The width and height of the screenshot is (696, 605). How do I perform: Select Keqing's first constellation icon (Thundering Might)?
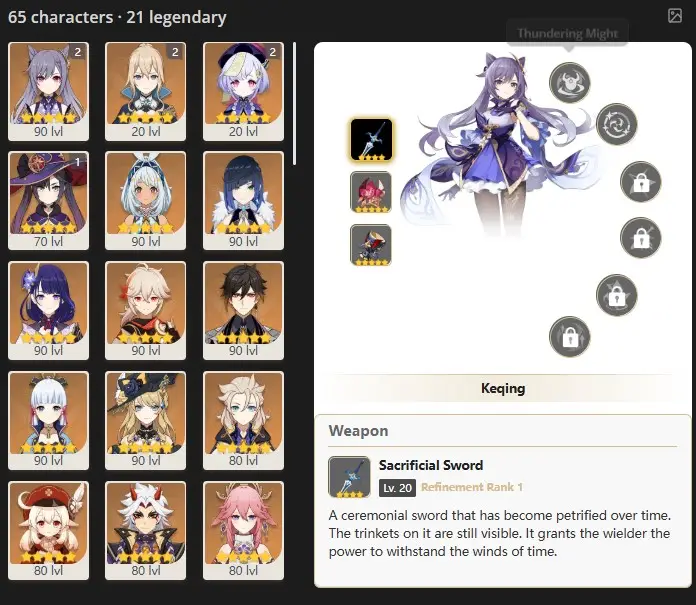(x=569, y=83)
